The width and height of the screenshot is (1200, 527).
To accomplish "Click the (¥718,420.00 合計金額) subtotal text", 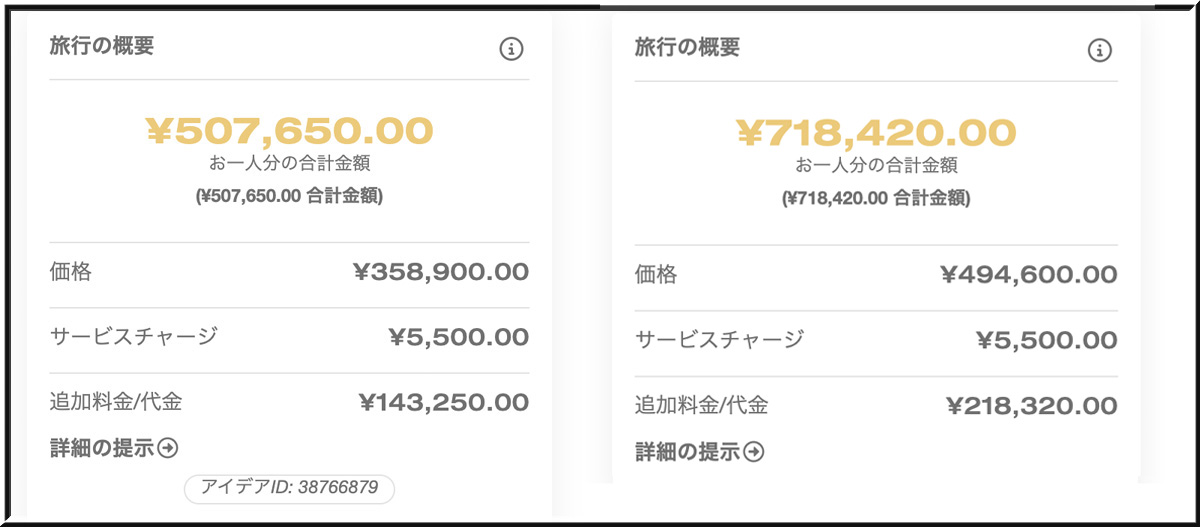I will point(876,199).
